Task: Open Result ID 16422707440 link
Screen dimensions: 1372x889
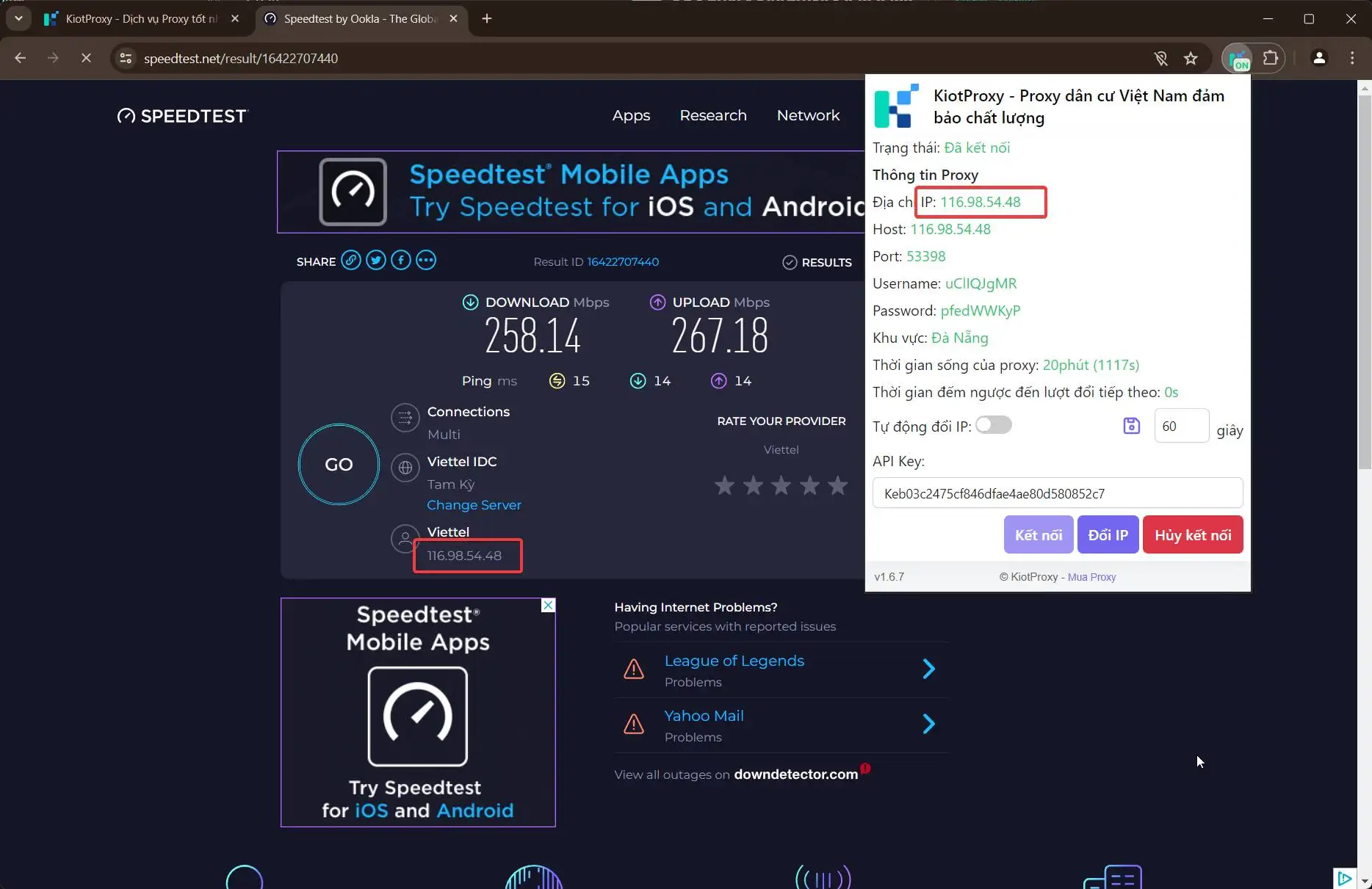Action: (x=623, y=261)
